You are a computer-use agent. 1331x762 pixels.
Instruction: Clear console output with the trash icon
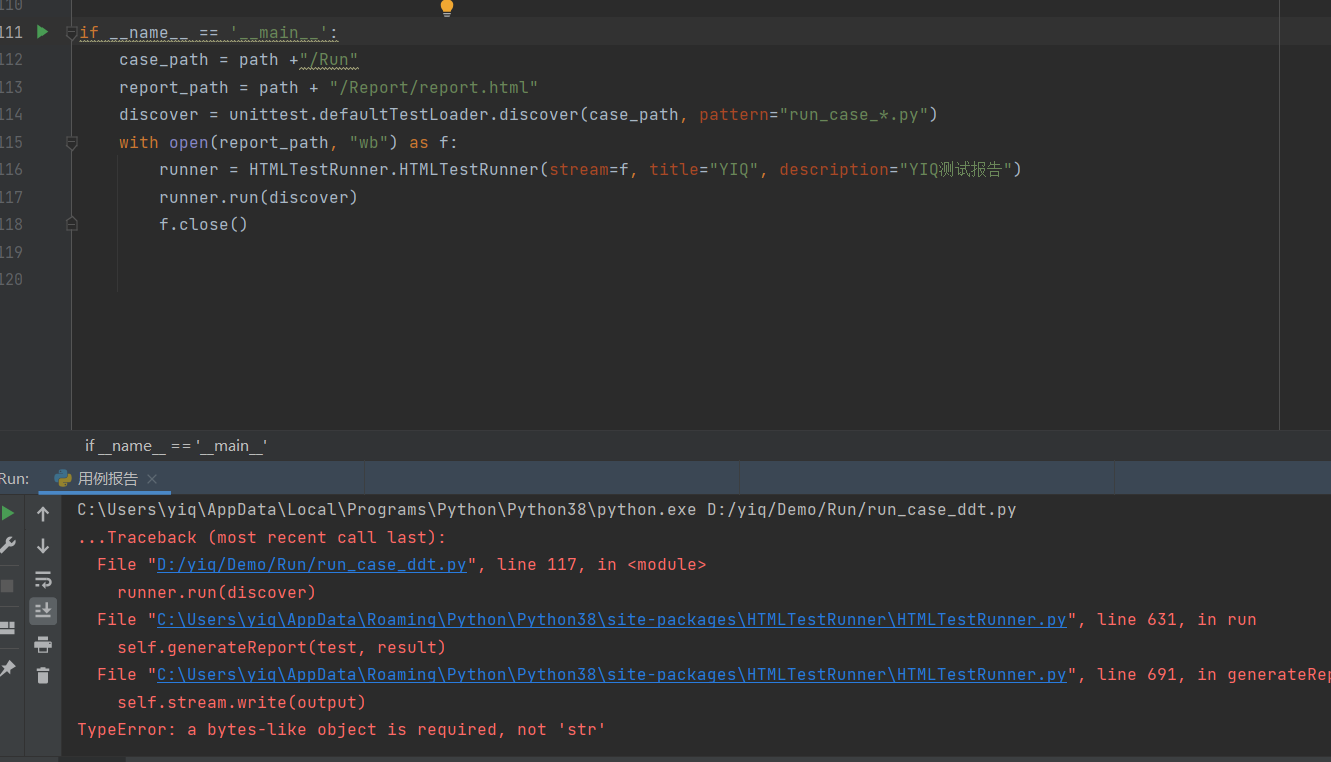pos(43,676)
